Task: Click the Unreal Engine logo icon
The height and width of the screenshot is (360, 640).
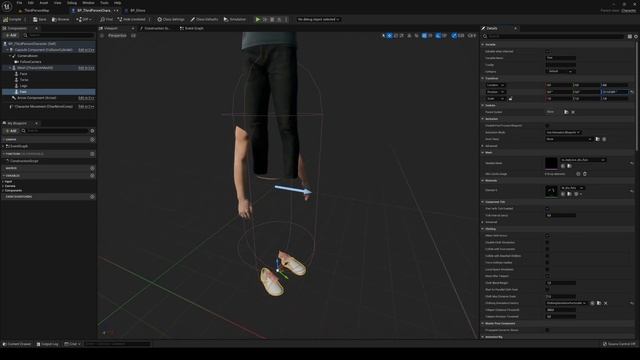Action: (x=7, y=6)
